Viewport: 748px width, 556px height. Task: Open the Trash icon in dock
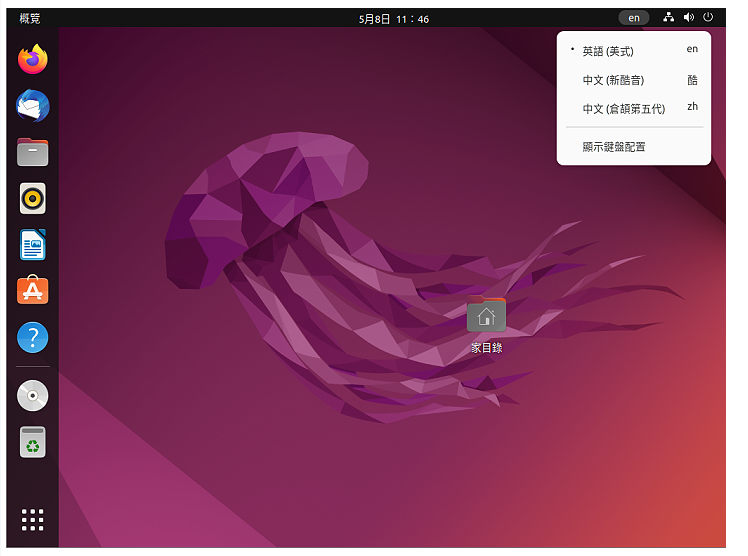[32, 442]
